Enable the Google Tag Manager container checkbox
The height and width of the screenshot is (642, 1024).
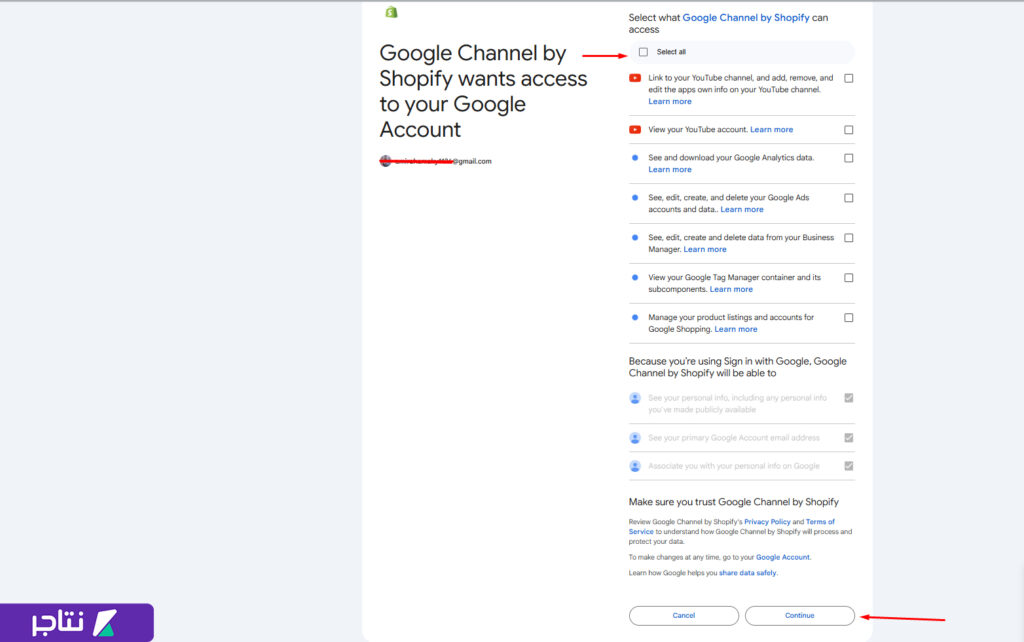[848, 277]
